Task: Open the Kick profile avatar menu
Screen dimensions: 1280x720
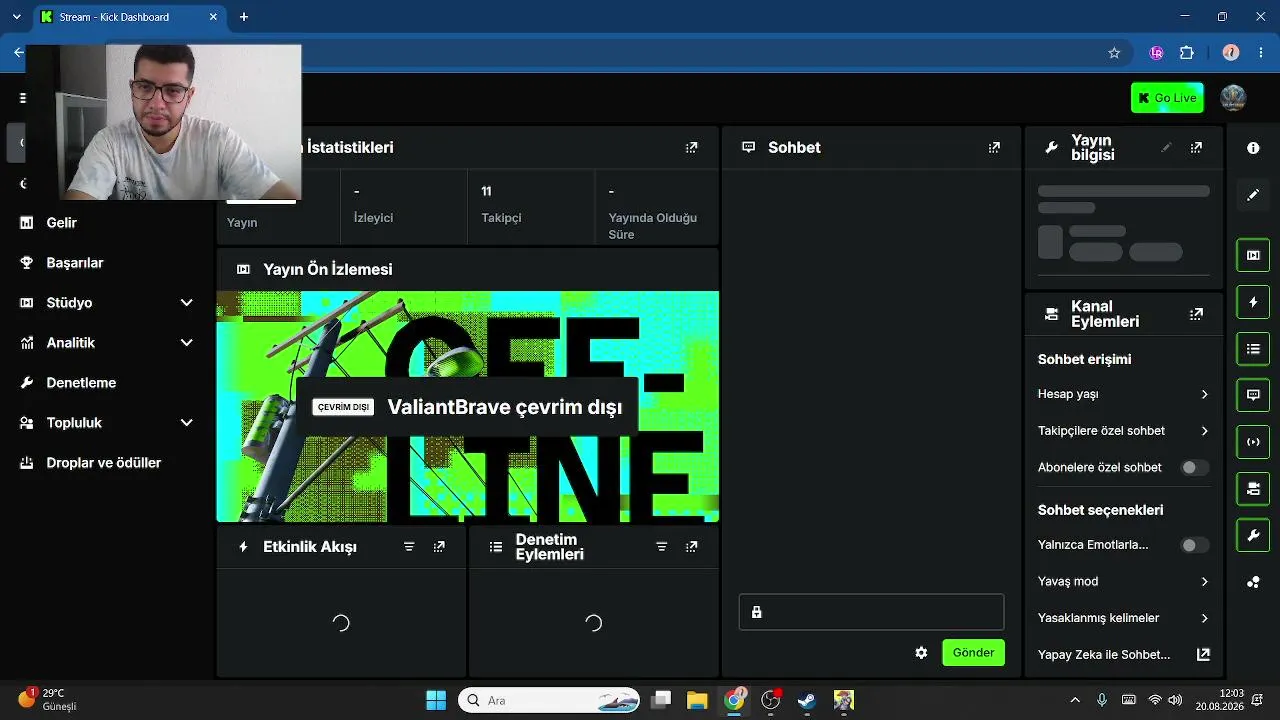Action: click(x=1233, y=98)
